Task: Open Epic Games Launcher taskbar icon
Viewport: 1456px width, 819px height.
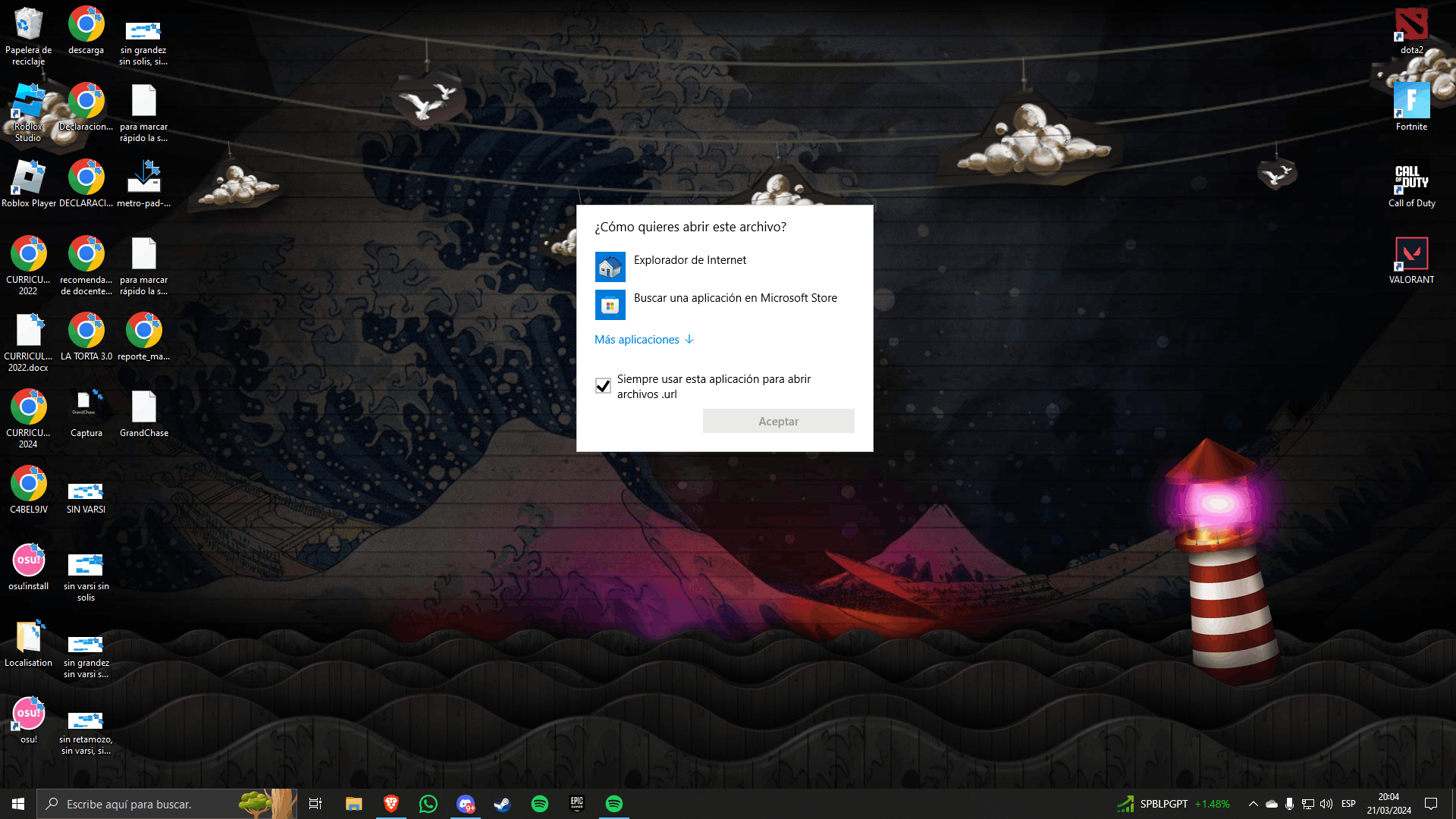Action: pyautogui.click(x=577, y=804)
